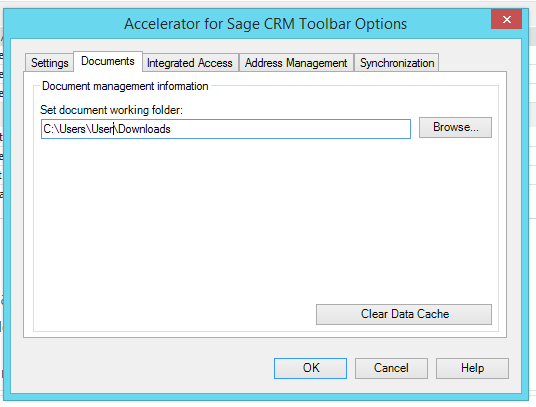536x407 pixels.
Task: Clear the data cache
Action: coord(404,314)
